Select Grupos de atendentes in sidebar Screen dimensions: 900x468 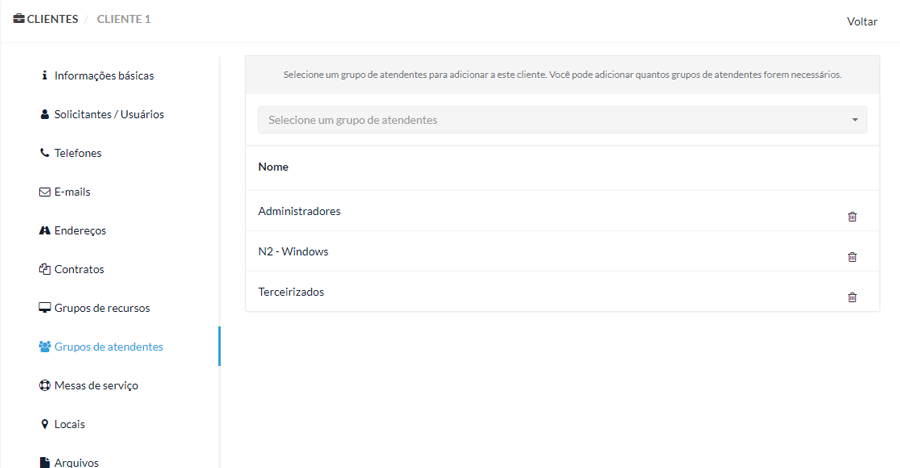point(108,347)
